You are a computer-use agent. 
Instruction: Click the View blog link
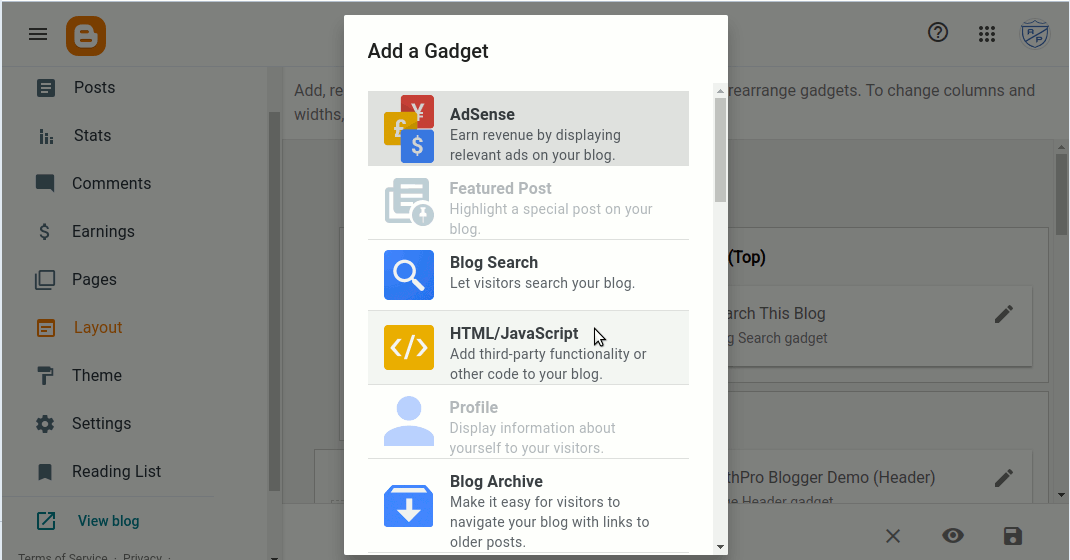108,521
